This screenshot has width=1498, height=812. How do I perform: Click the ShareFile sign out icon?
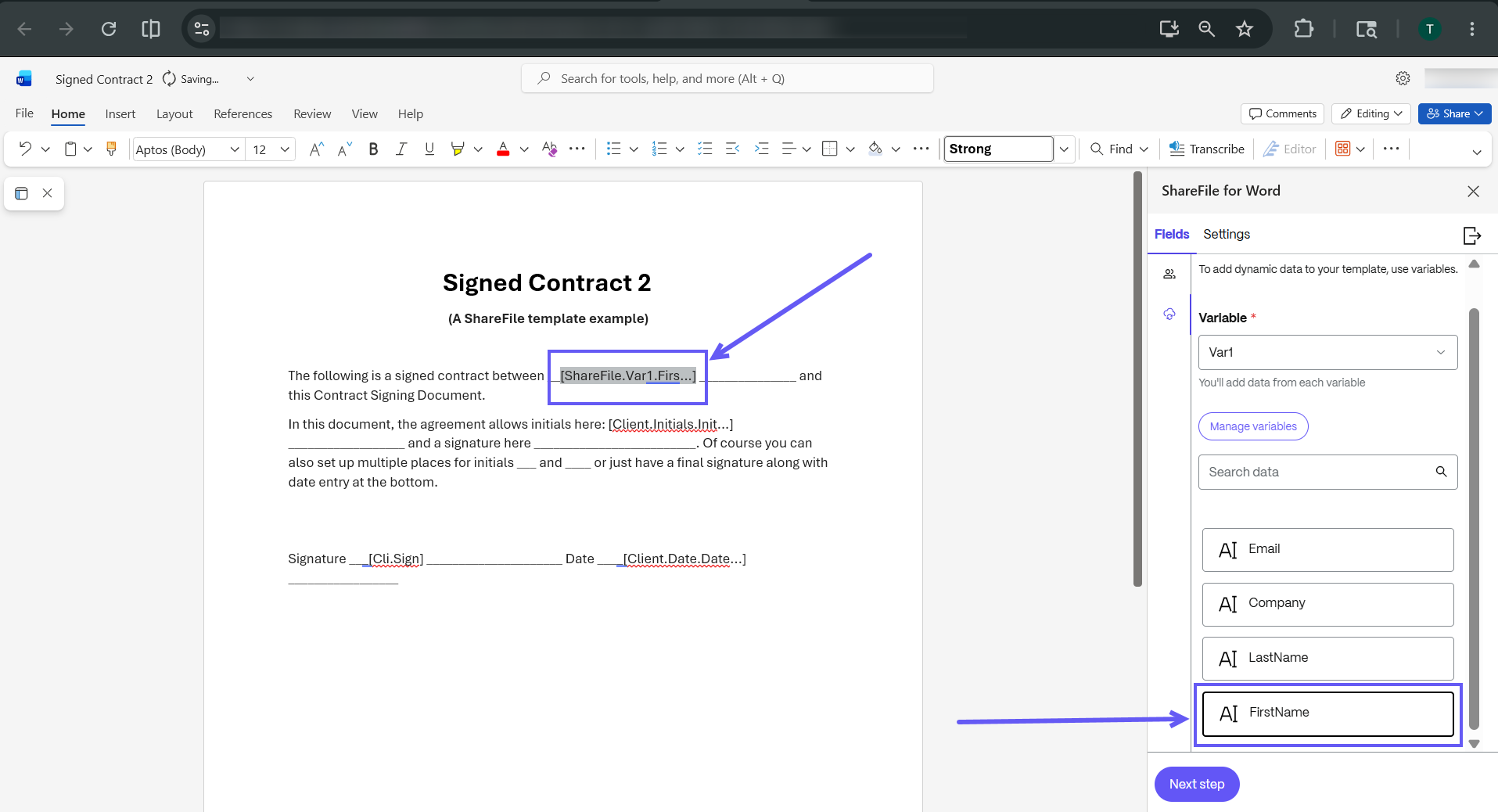(1471, 235)
